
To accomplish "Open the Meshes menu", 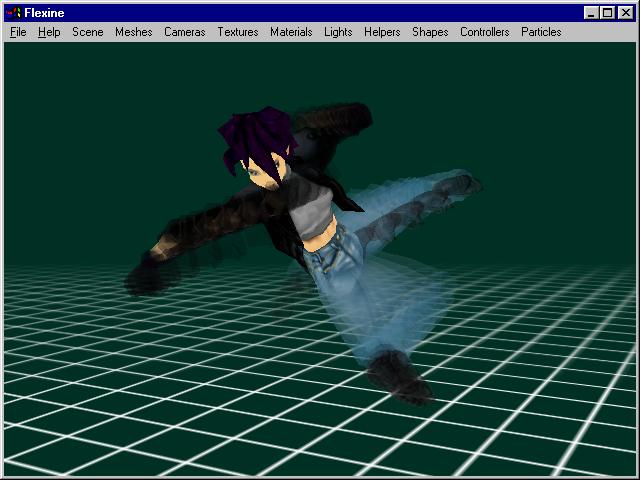I will pyautogui.click(x=133, y=32).
